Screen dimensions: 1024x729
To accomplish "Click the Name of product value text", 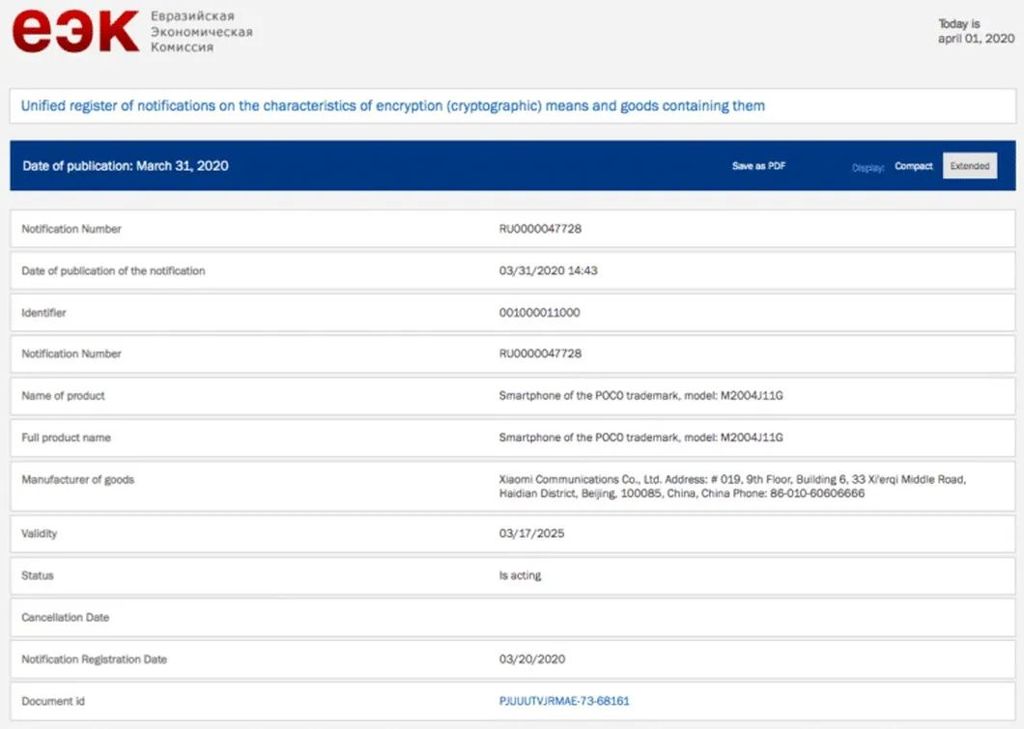I will tap(641, 396).
